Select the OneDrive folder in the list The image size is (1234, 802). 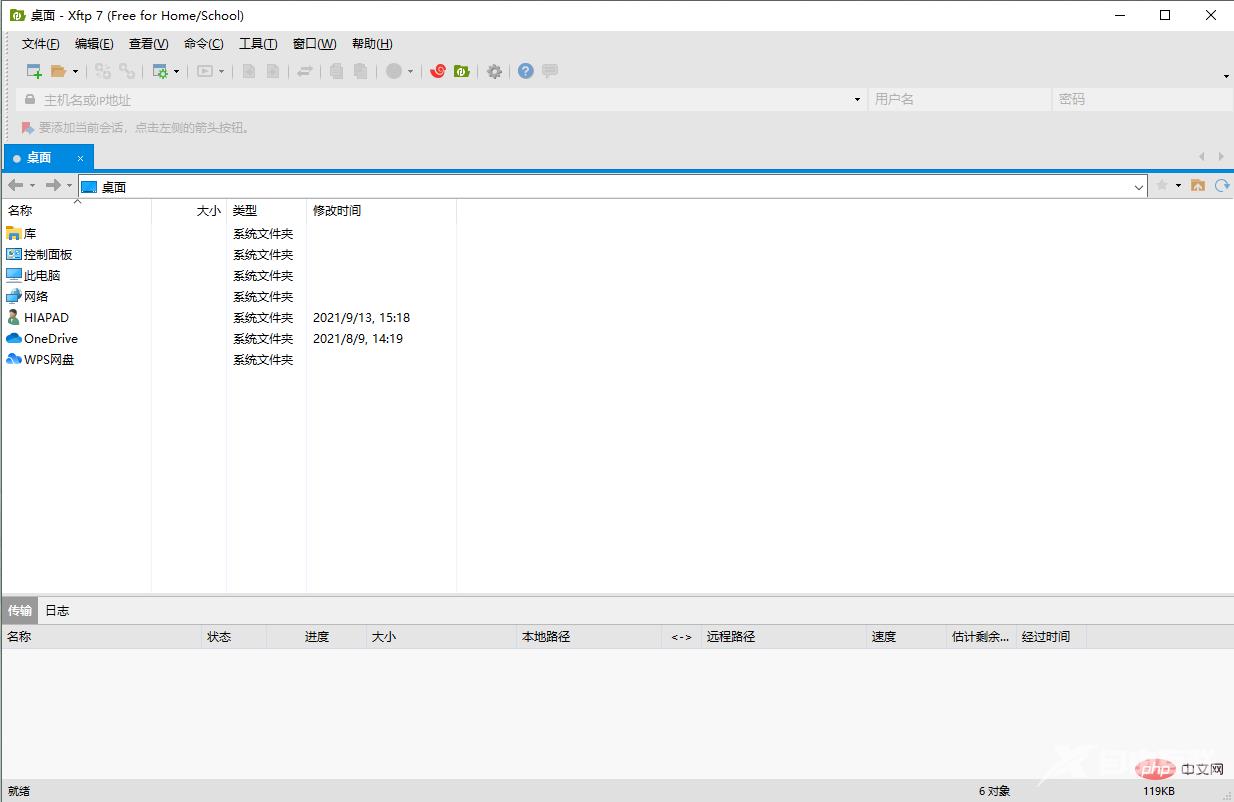pos(50,339)
